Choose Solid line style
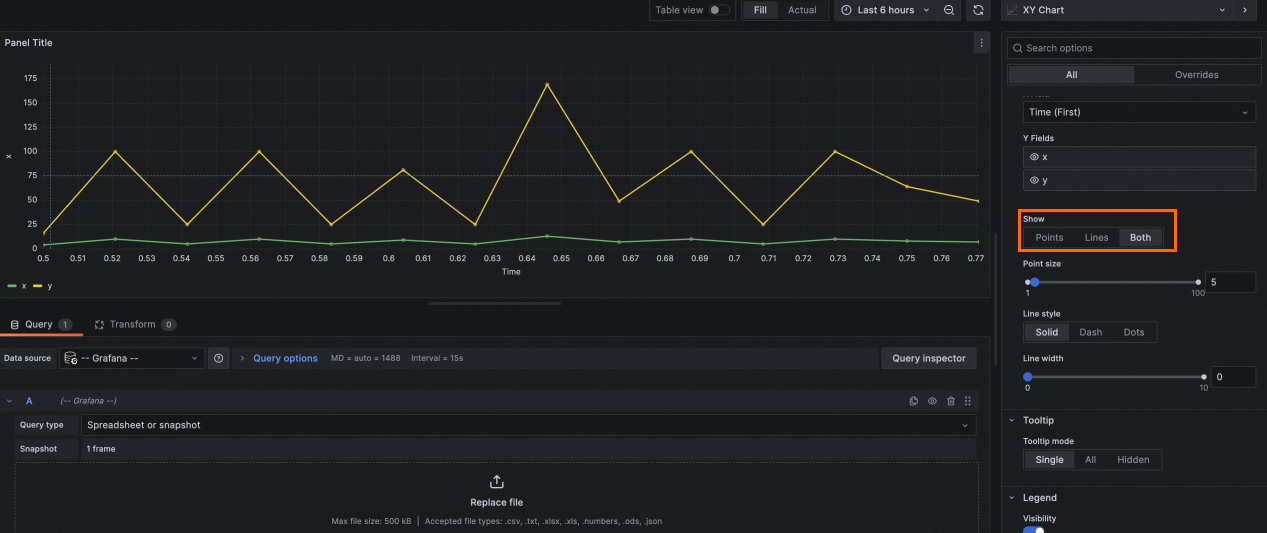 click(x=1046, y=332)
